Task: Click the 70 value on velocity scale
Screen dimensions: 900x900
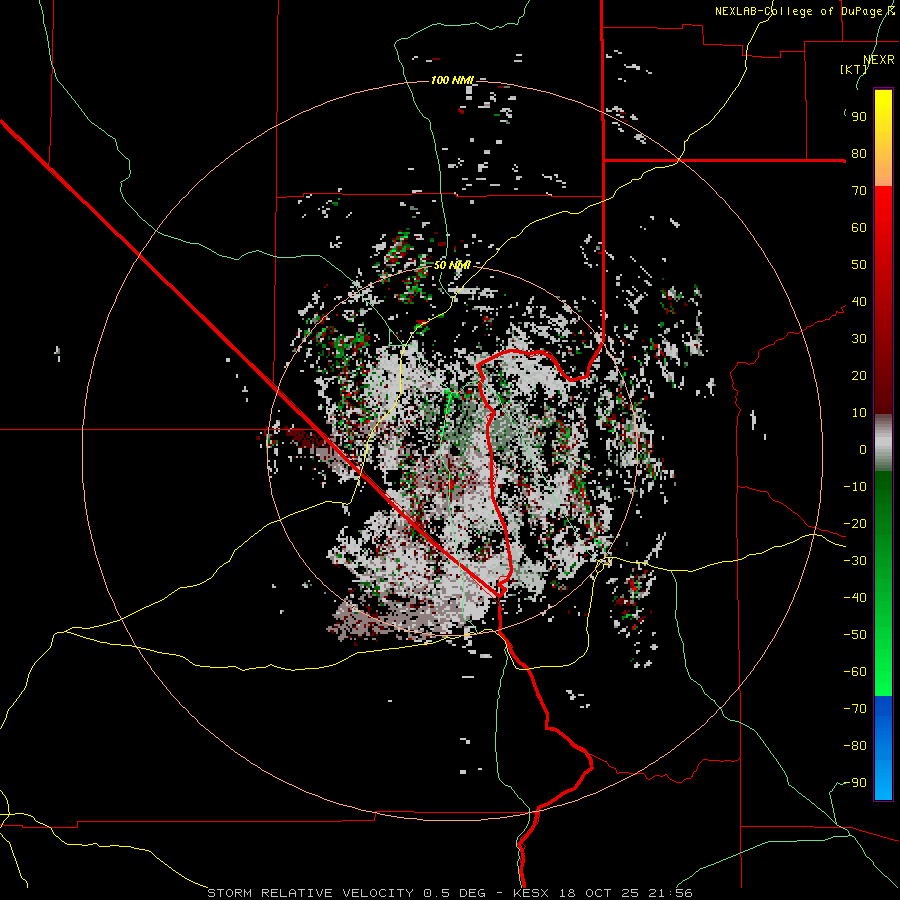Action: pos(859,191)
